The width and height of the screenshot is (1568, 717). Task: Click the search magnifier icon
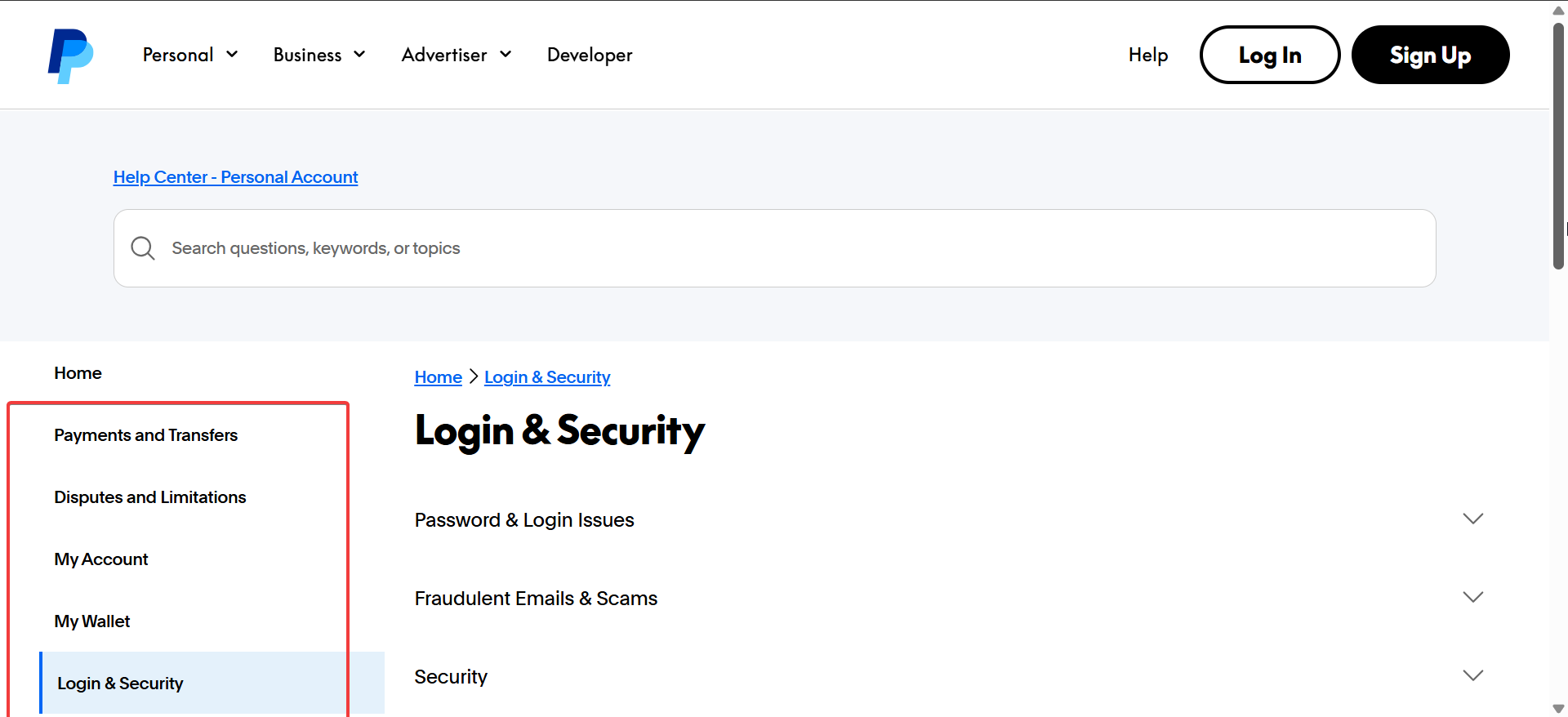click(x=143, y=248)
